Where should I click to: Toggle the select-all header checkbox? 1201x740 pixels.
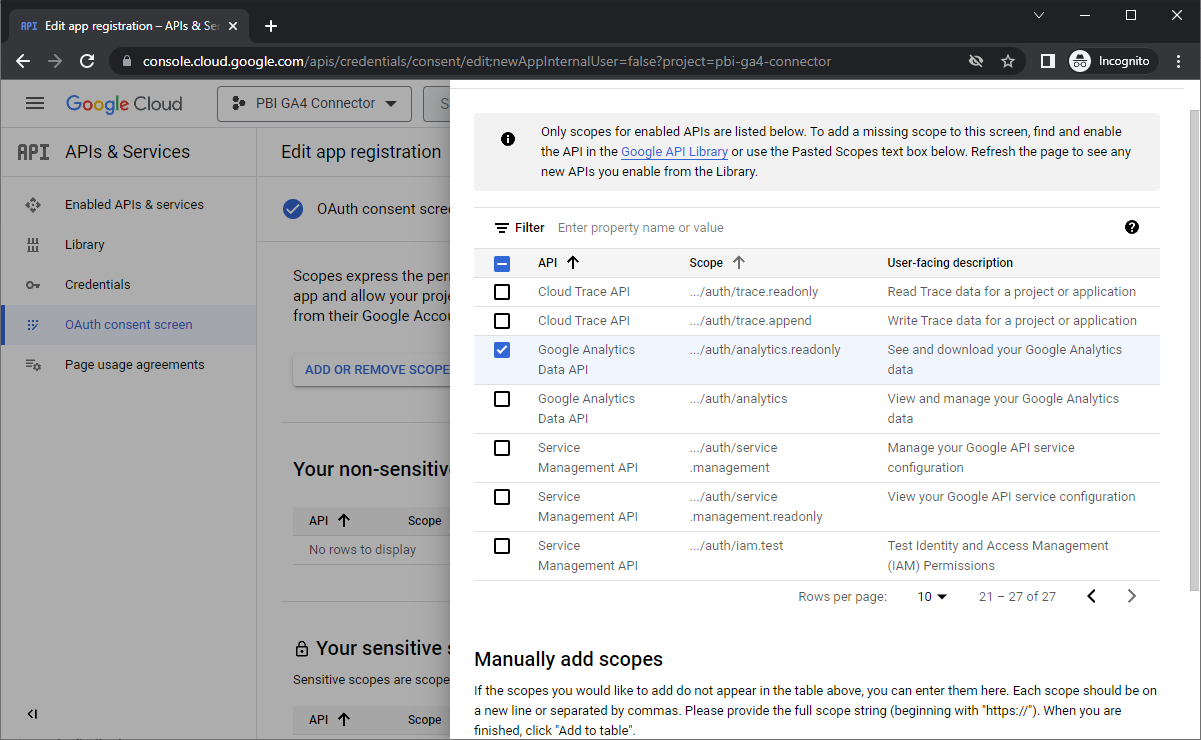pyautogui.click(x=502, y=264)
